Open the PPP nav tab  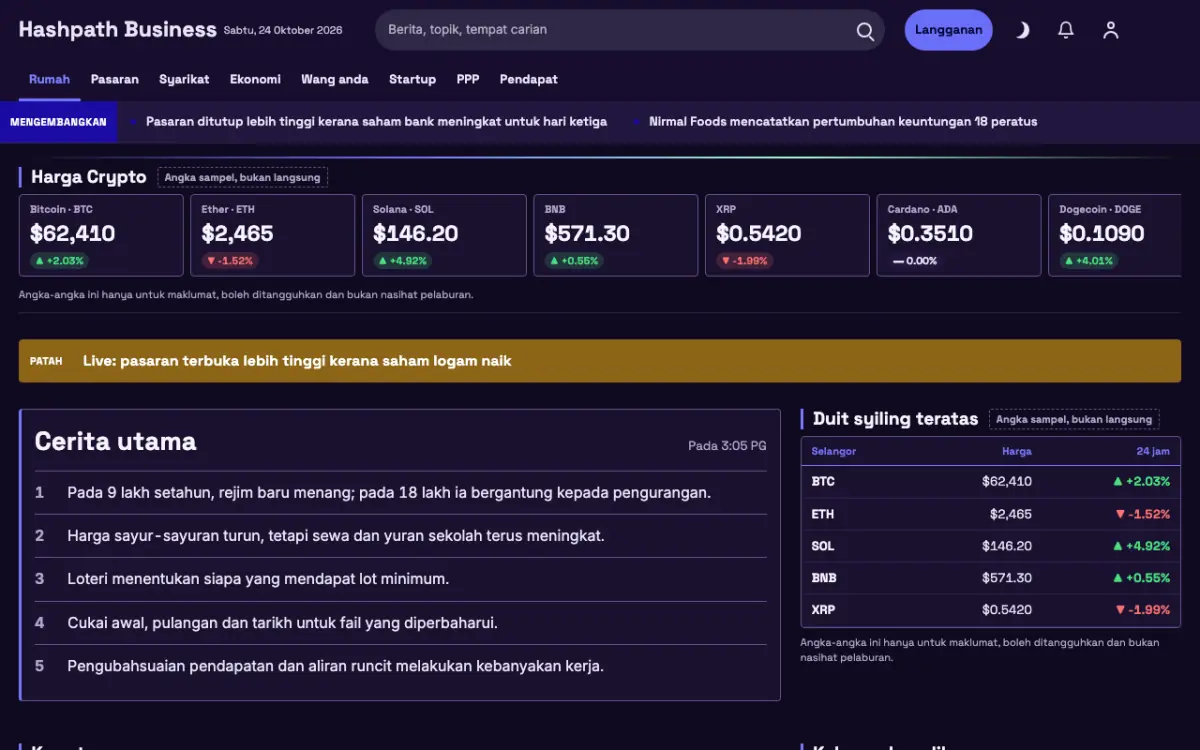(468, 79)
